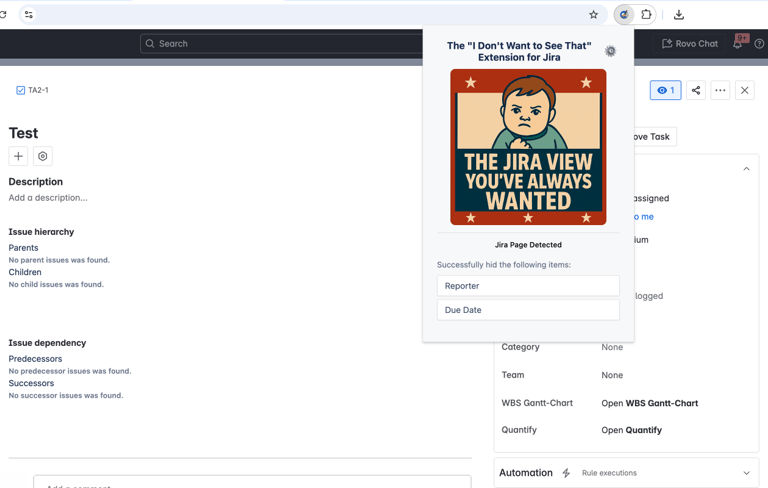Click the Issue hierarchy heading
This screenshot has width=768, height=488.
pos(41,232)
